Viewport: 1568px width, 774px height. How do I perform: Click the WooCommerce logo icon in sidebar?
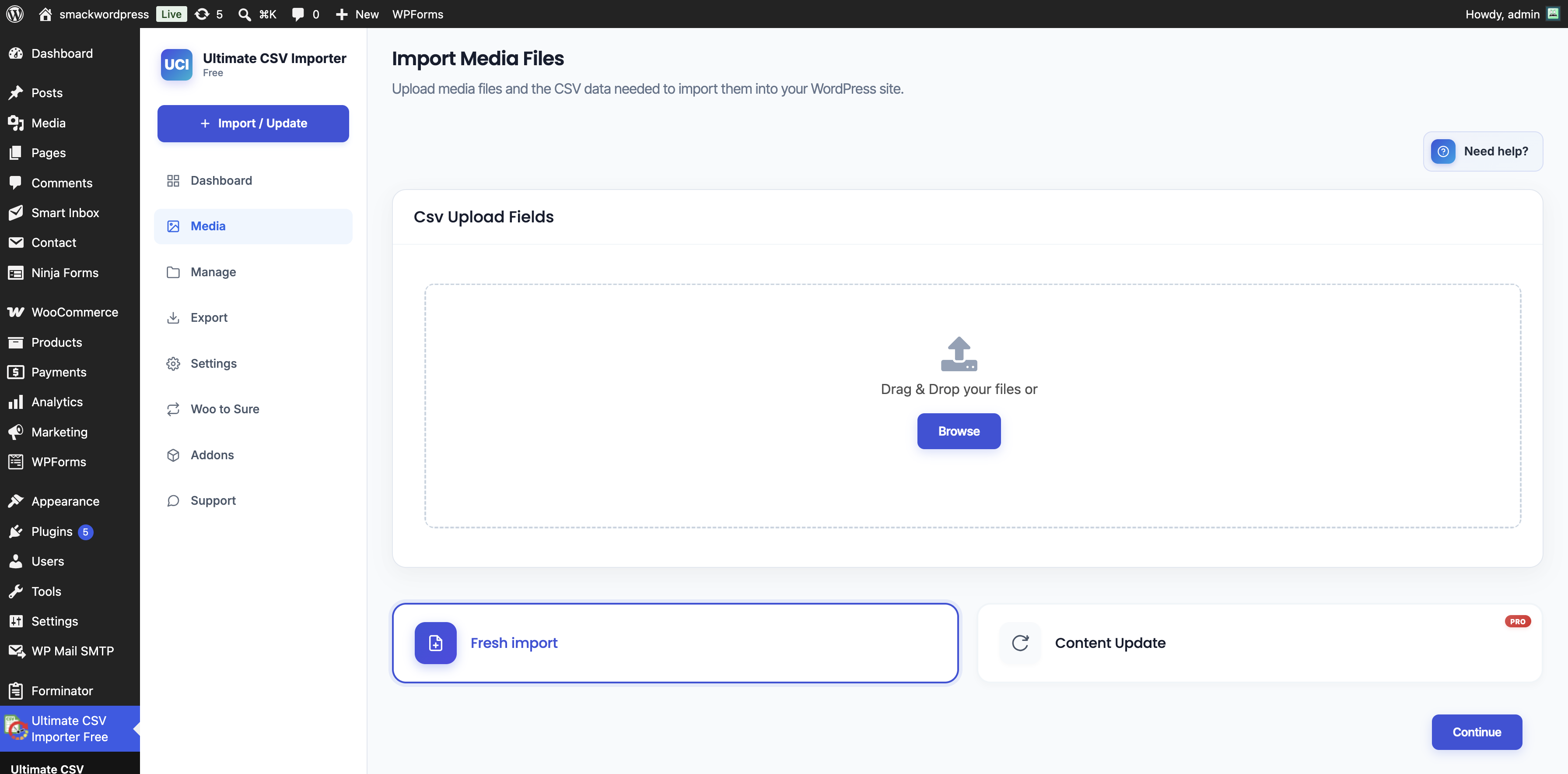(x=16, y=312)
